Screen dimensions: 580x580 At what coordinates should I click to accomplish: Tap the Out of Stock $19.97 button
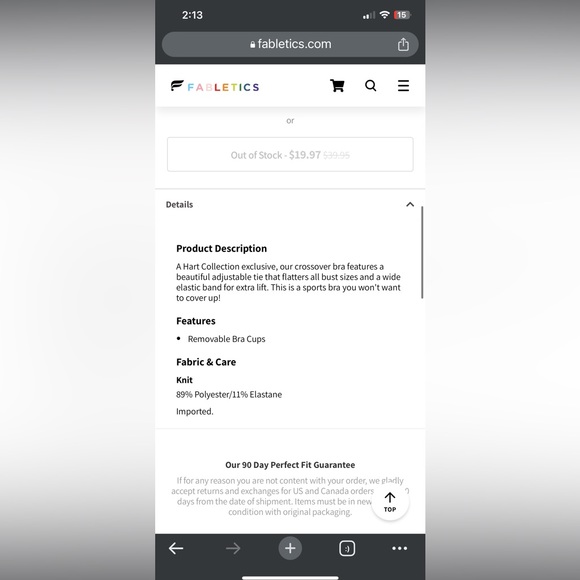[290, 155]
